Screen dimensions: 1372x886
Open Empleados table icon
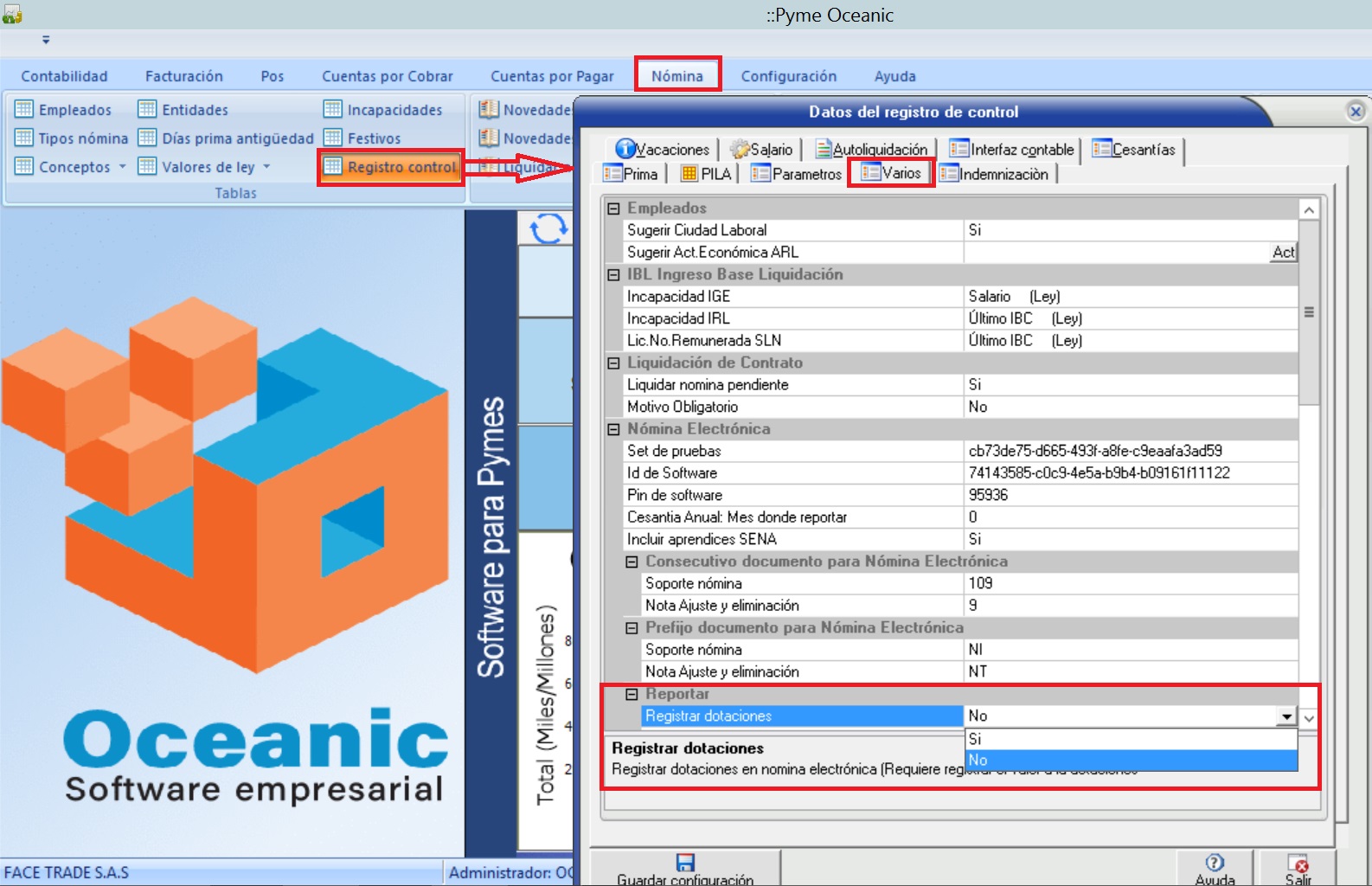click(x=24, y=109)
